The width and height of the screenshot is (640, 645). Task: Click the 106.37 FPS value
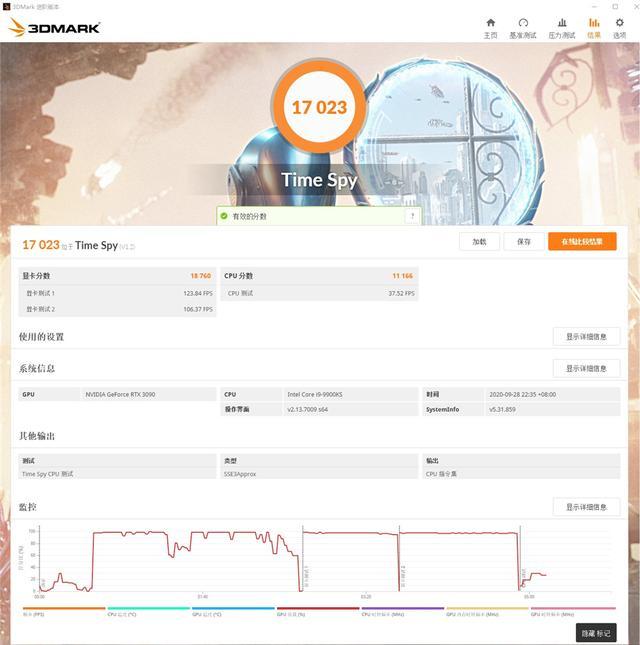coord(198,309)
